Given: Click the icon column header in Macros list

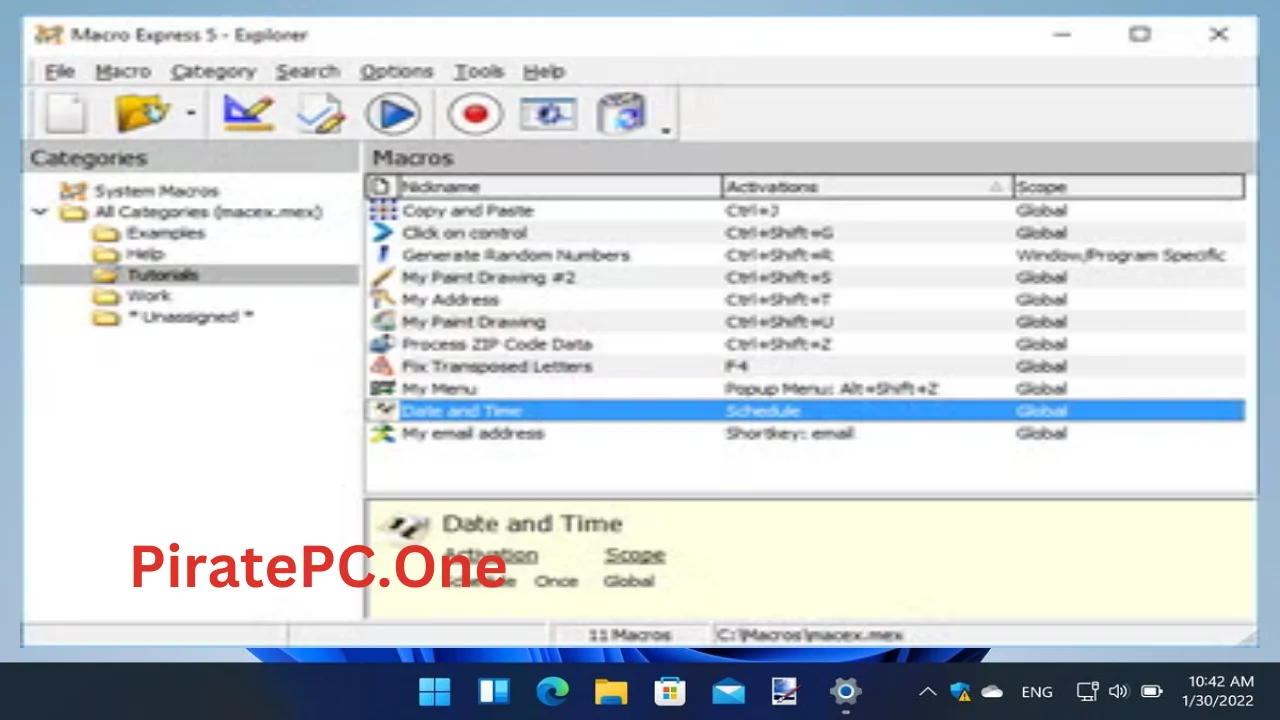Looking at the screenshot, I should coord(380,187).
